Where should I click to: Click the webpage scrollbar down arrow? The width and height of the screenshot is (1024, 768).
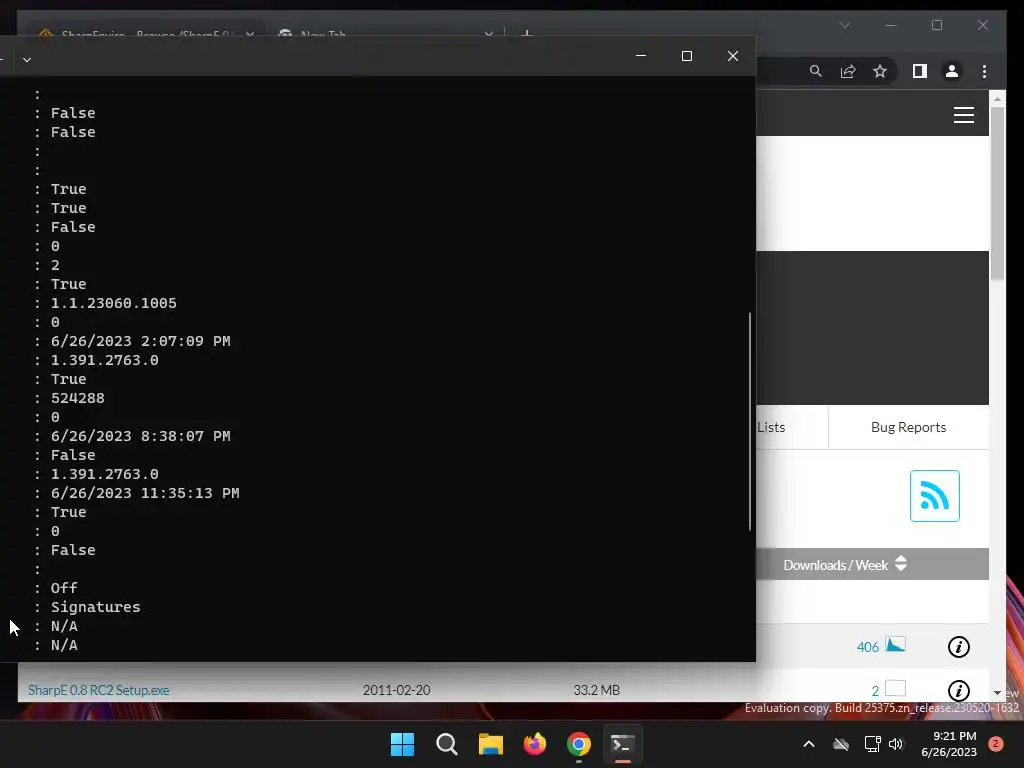click(997, 693)
